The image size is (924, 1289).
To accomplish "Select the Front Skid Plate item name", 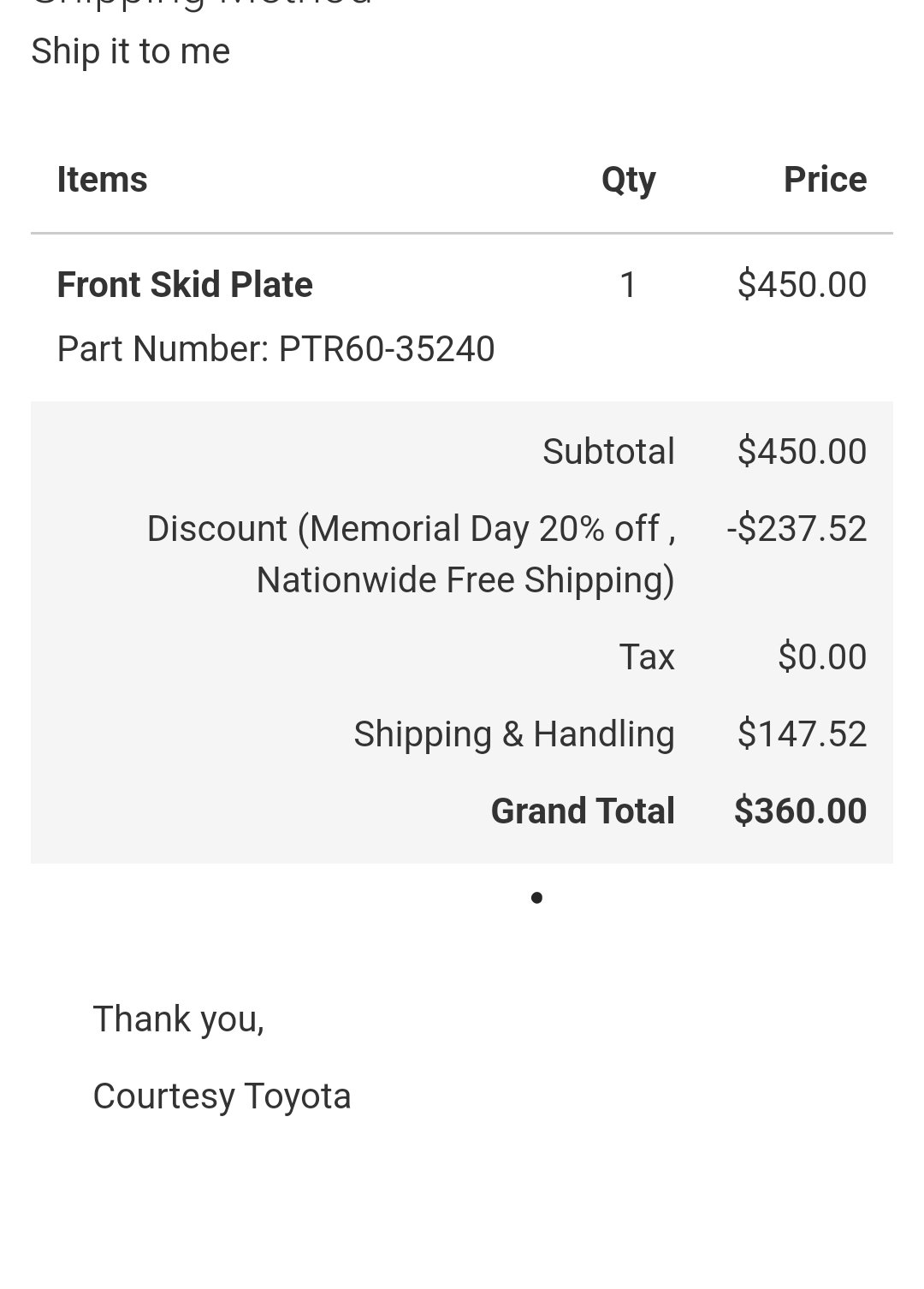I will click(185, 285).
